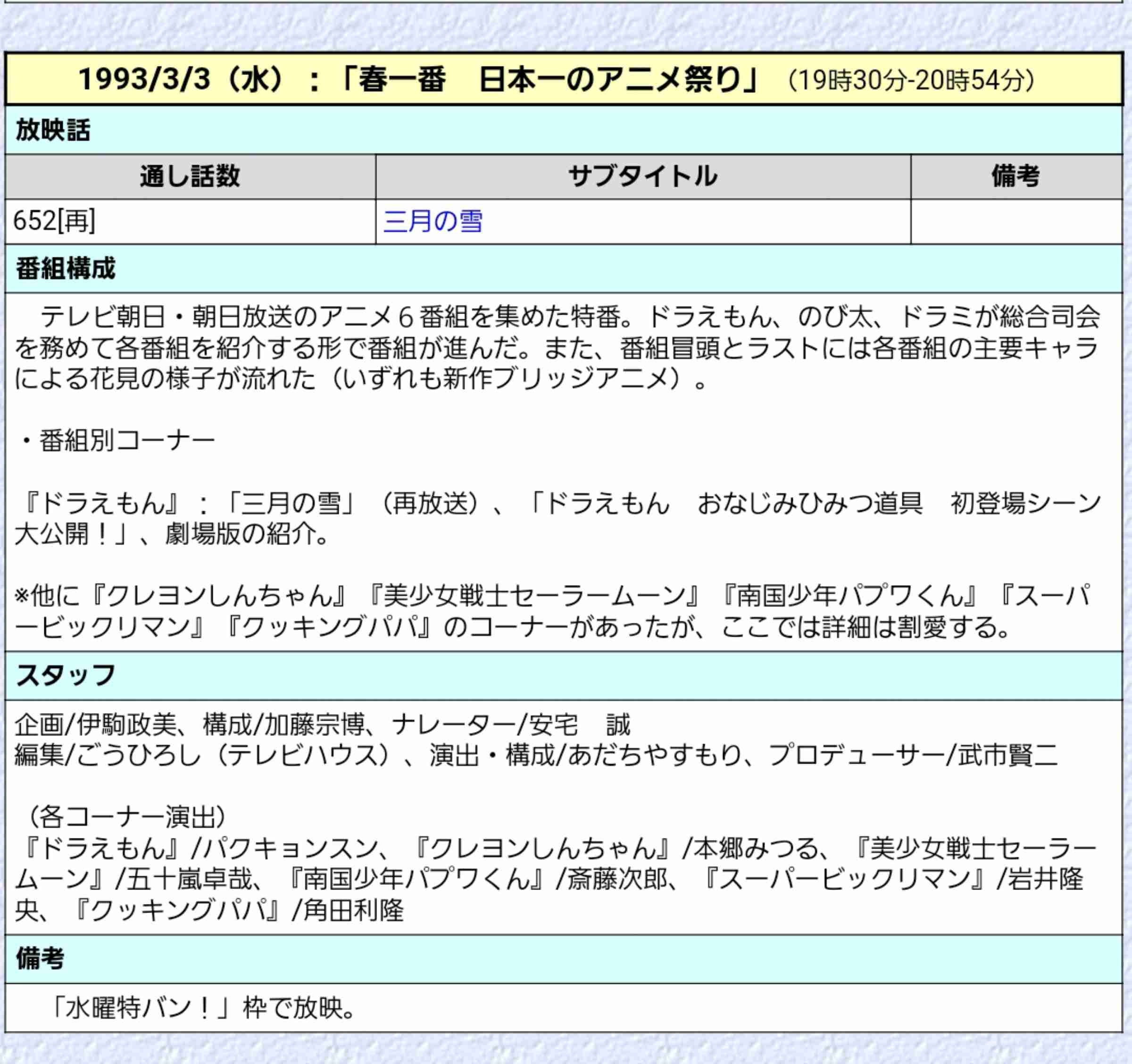Click the ナレーター/安宅 誠 credit
Screen dimensions: 1132x1064
511,725
